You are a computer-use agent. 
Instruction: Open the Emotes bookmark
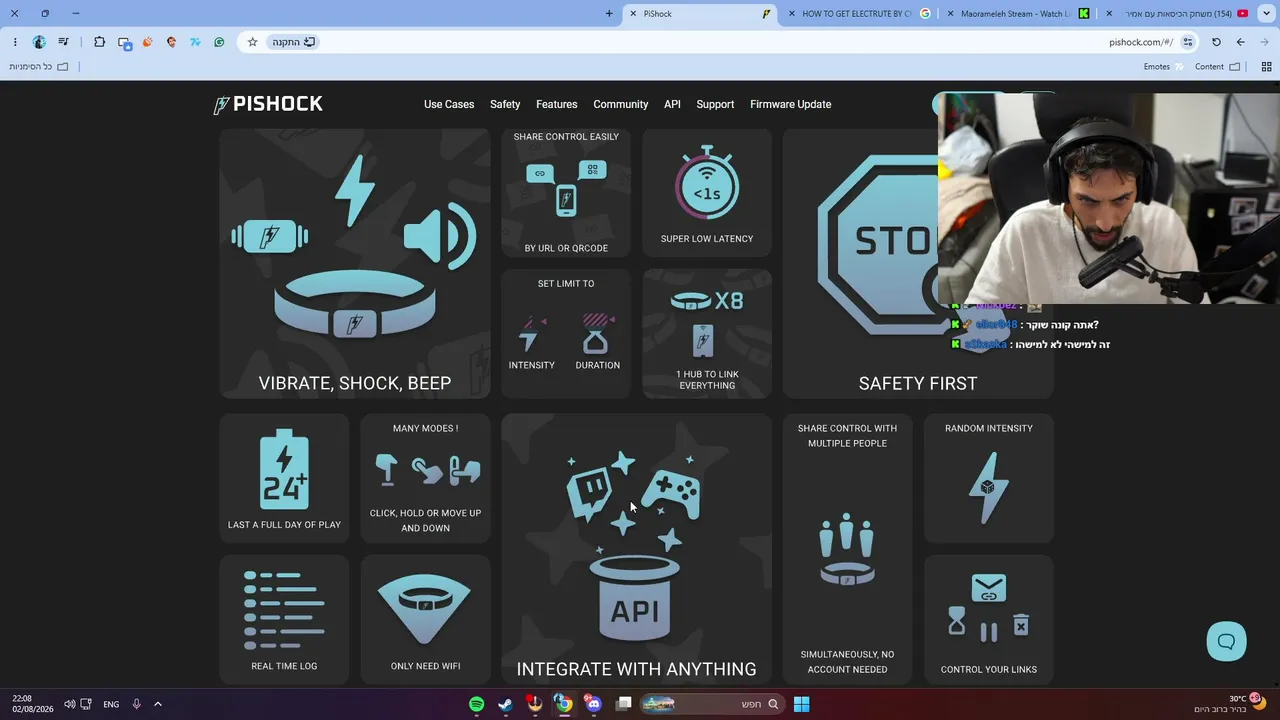pos(1164,67)
